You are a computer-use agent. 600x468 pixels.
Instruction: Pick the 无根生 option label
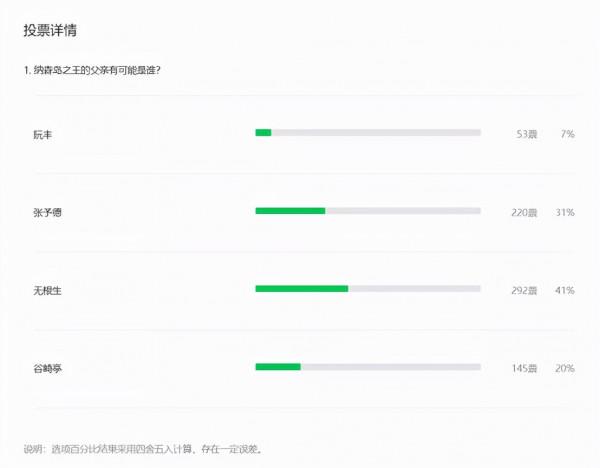coord(47,290)
